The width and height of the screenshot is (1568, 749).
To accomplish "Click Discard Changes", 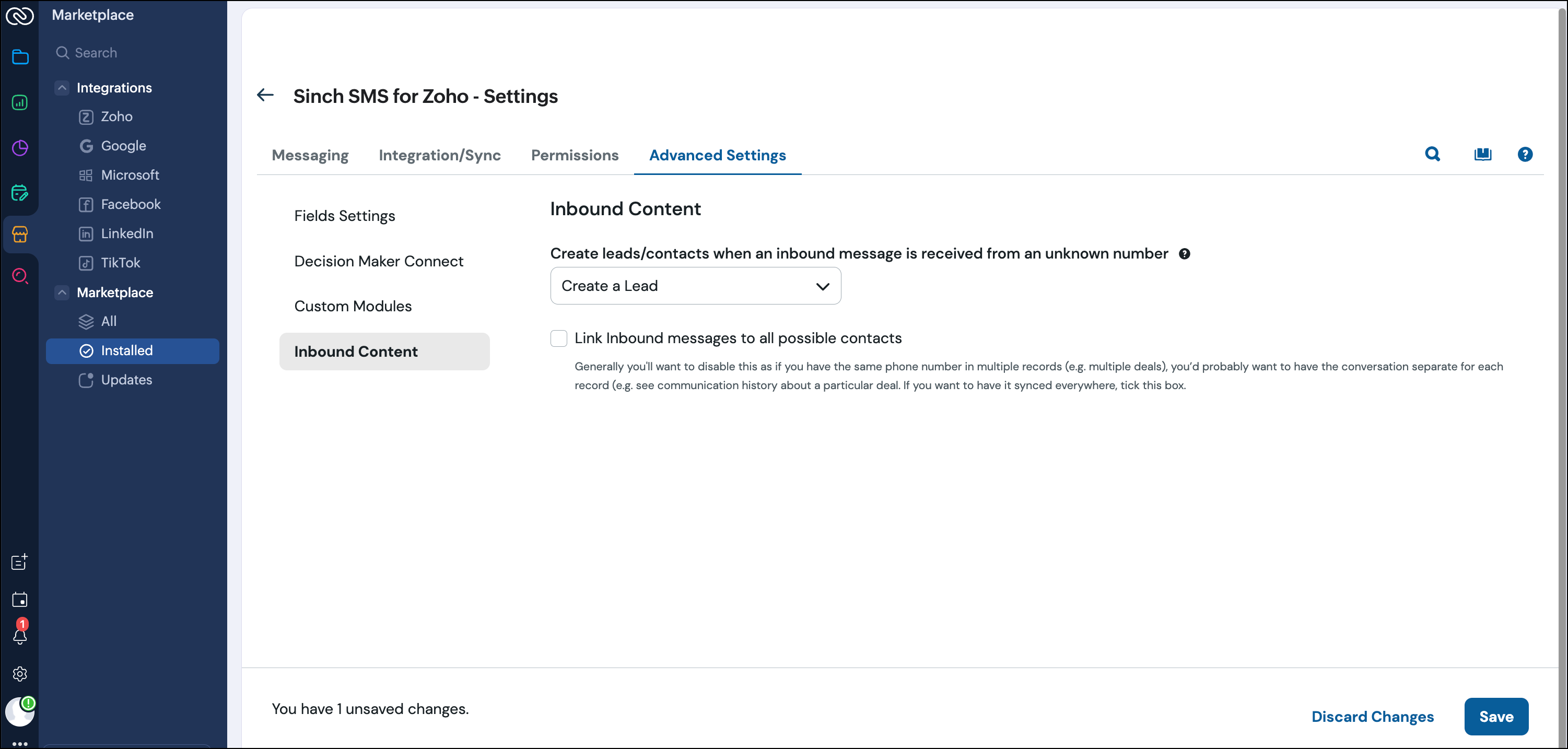I will 1372,717.
